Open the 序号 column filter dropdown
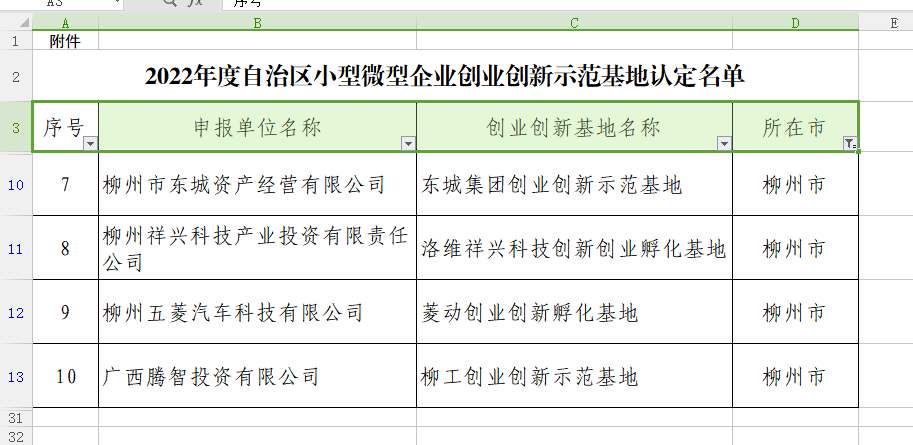913x445 pixels. click(x=91, y=144)
